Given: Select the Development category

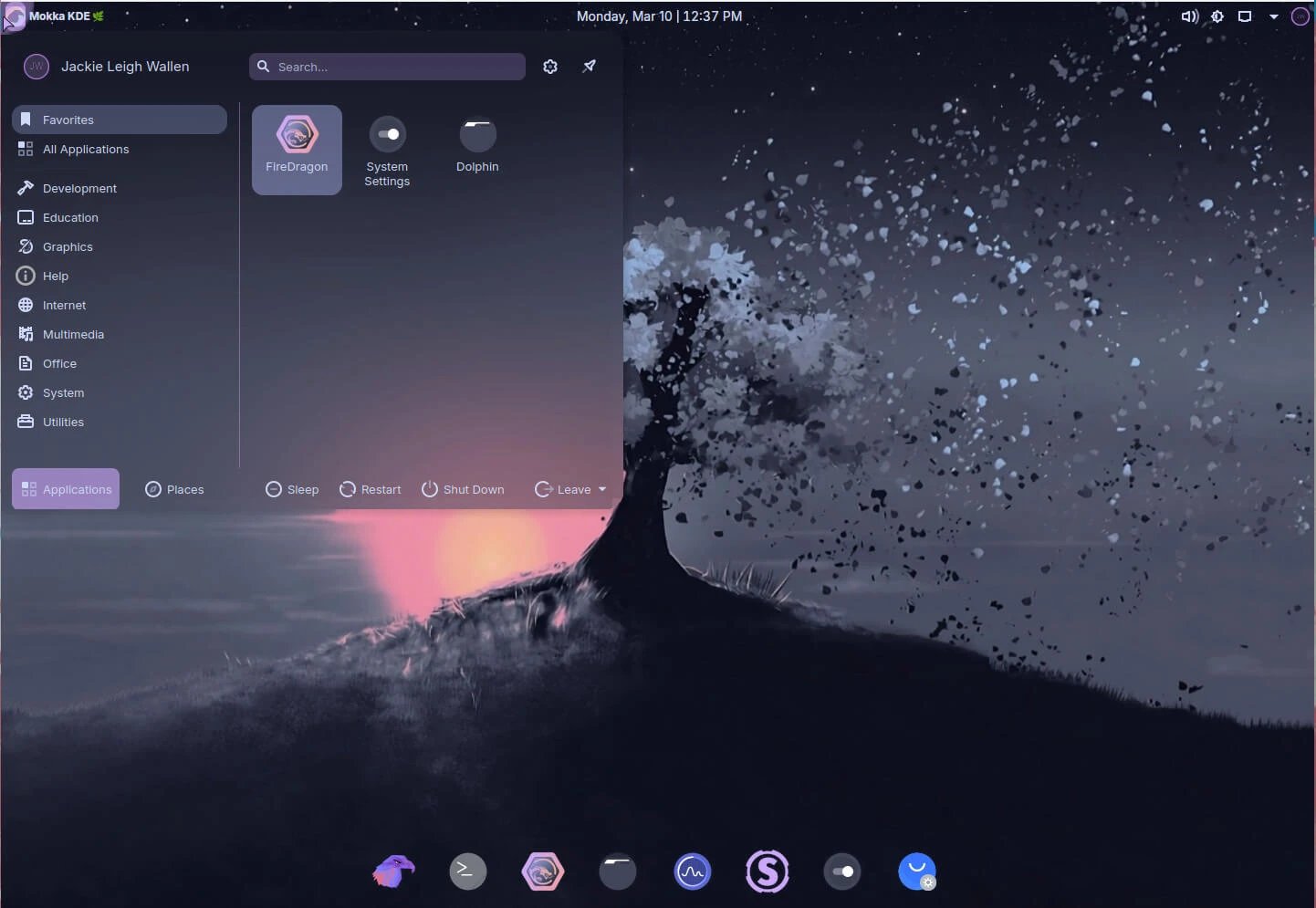Looking at the screenshot, I should click(x=79, y=188).
